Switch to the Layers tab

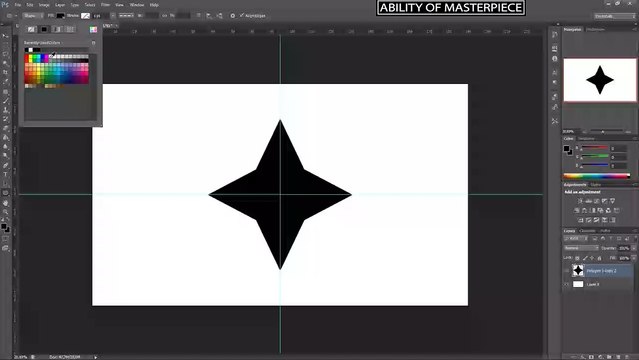click(569, 231)
